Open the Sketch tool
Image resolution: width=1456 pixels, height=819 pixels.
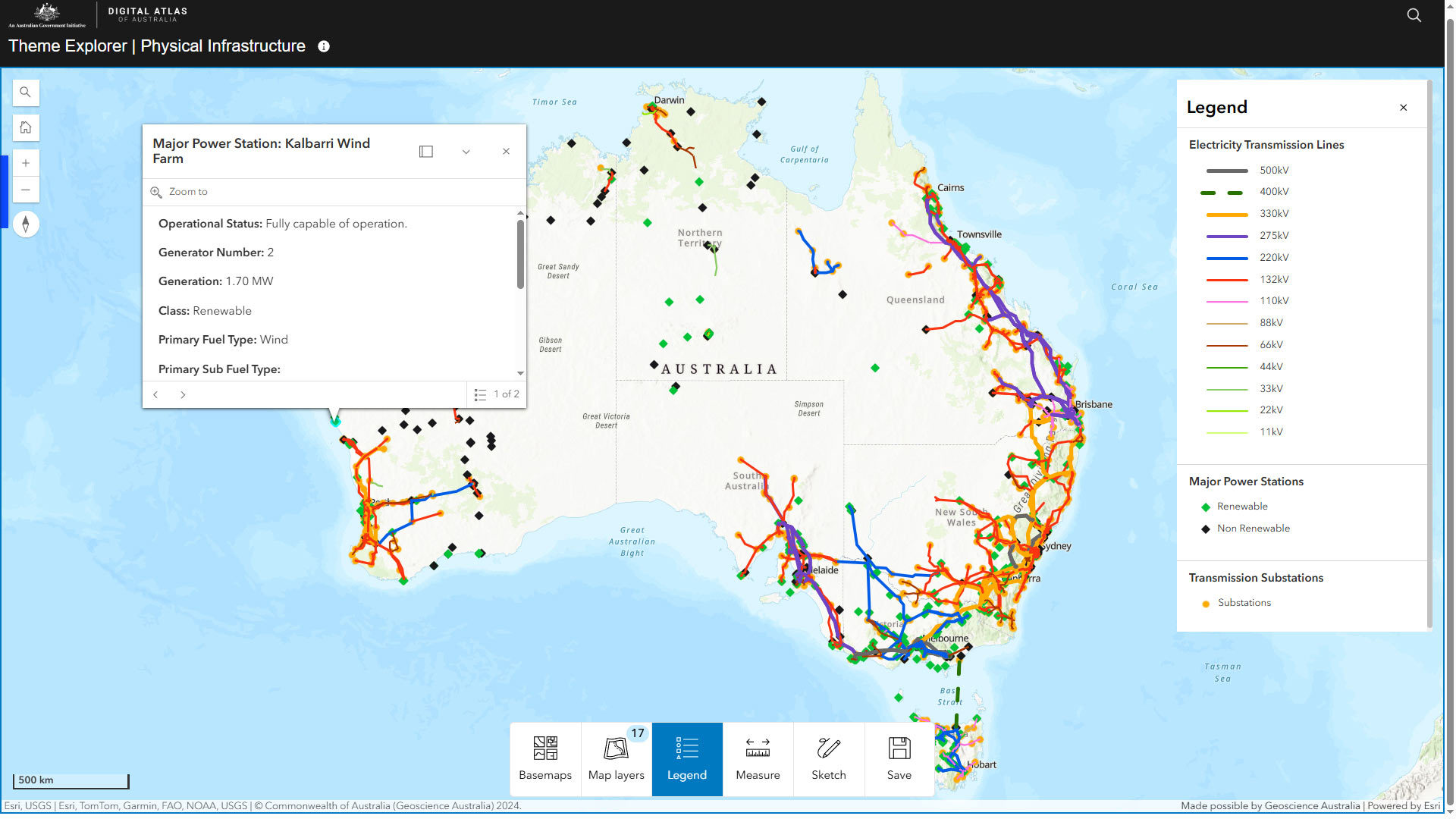click(828, 758)
